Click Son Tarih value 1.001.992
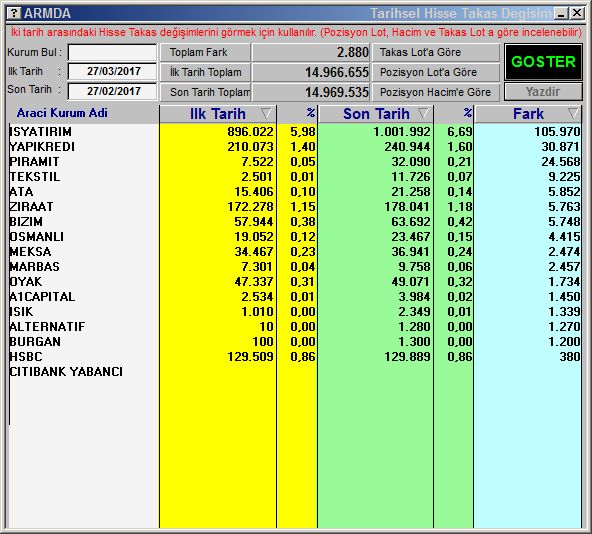The height and width of the screenshot is (534, 592). [402, 132]
